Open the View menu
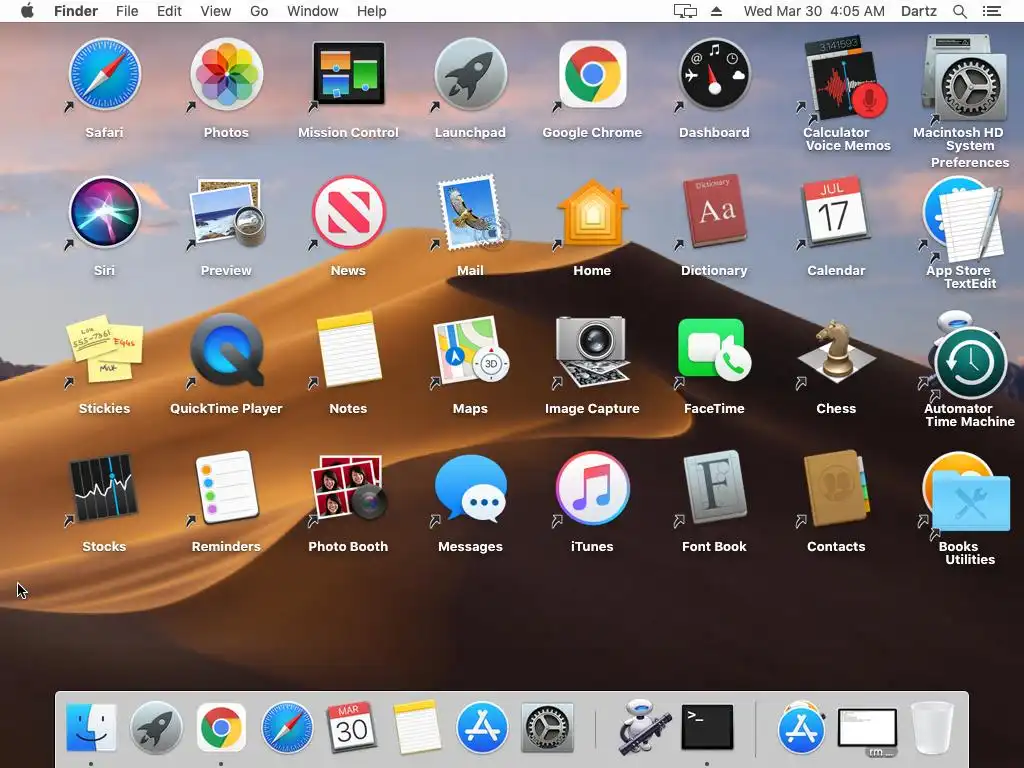The image size is (1024, 768). pyautogui.click(x=216, y=11)
